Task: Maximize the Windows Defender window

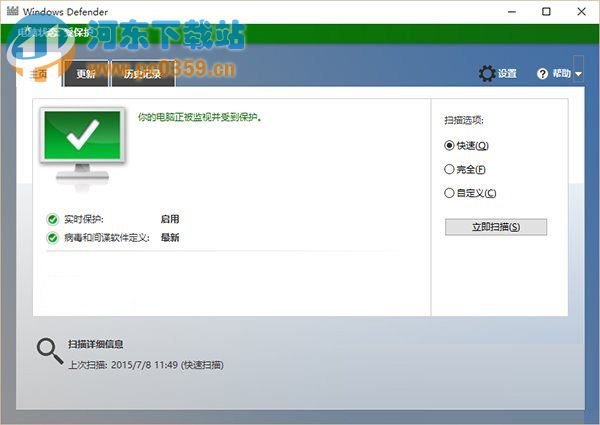Action: coord(546,12)
